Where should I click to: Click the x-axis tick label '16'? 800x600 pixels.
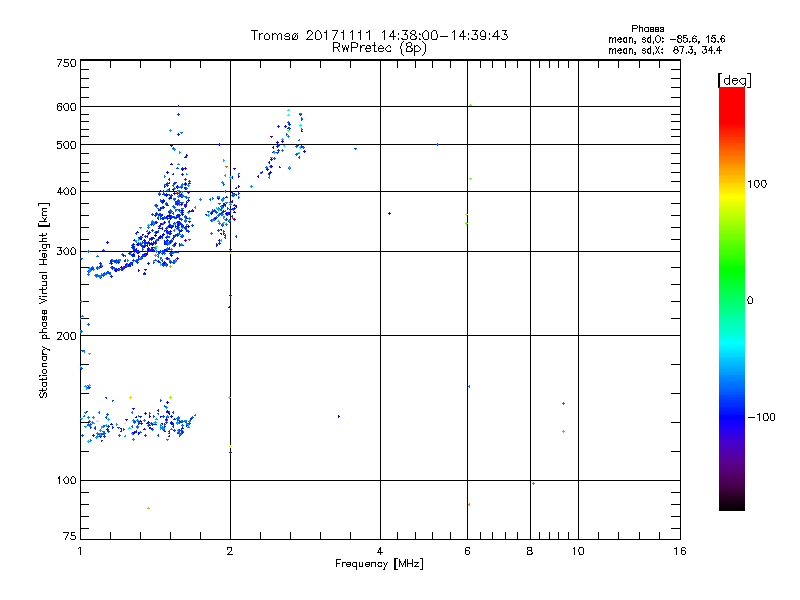coord(680,551)
